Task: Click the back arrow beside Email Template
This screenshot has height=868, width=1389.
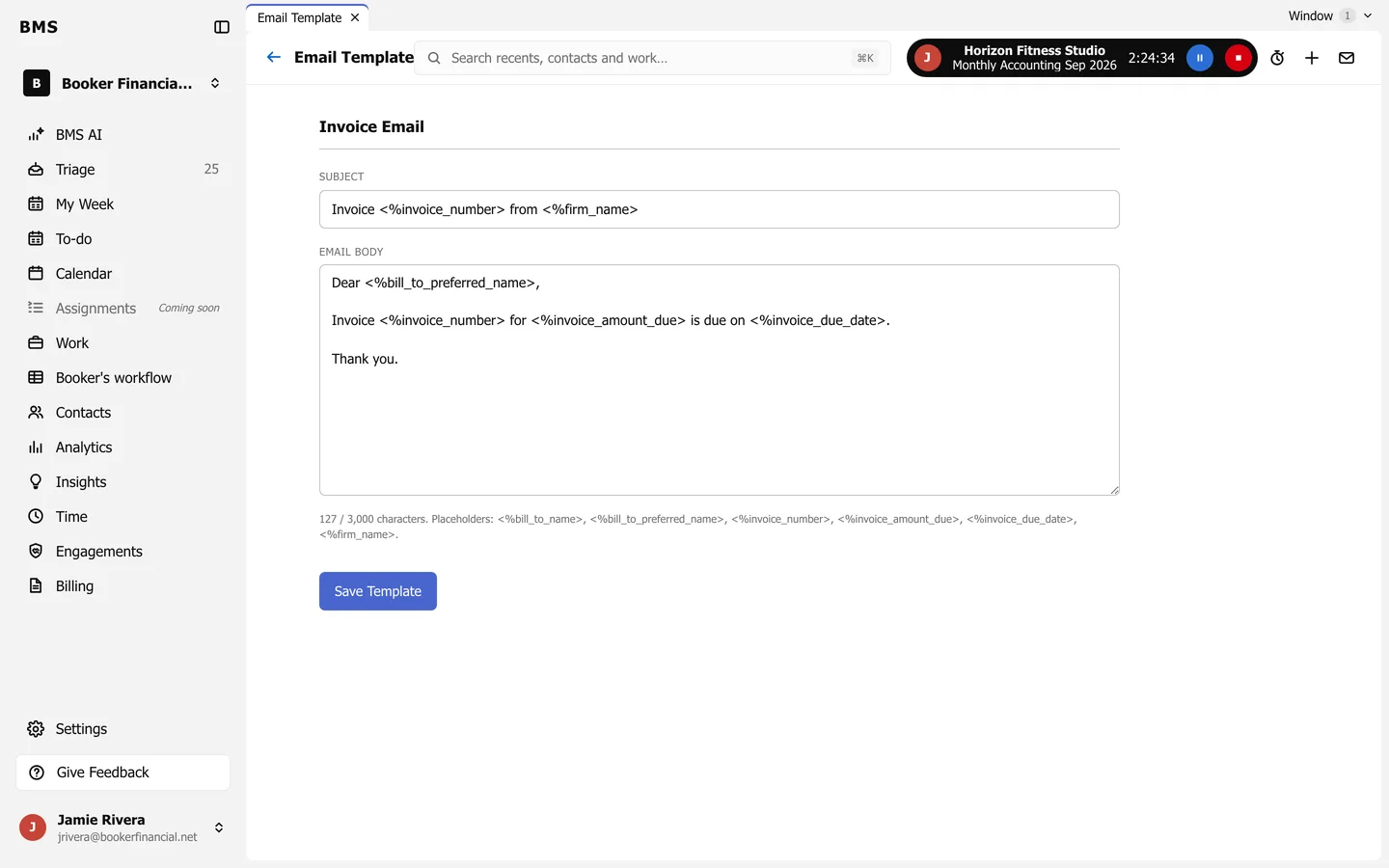Action: coord(274,58)
